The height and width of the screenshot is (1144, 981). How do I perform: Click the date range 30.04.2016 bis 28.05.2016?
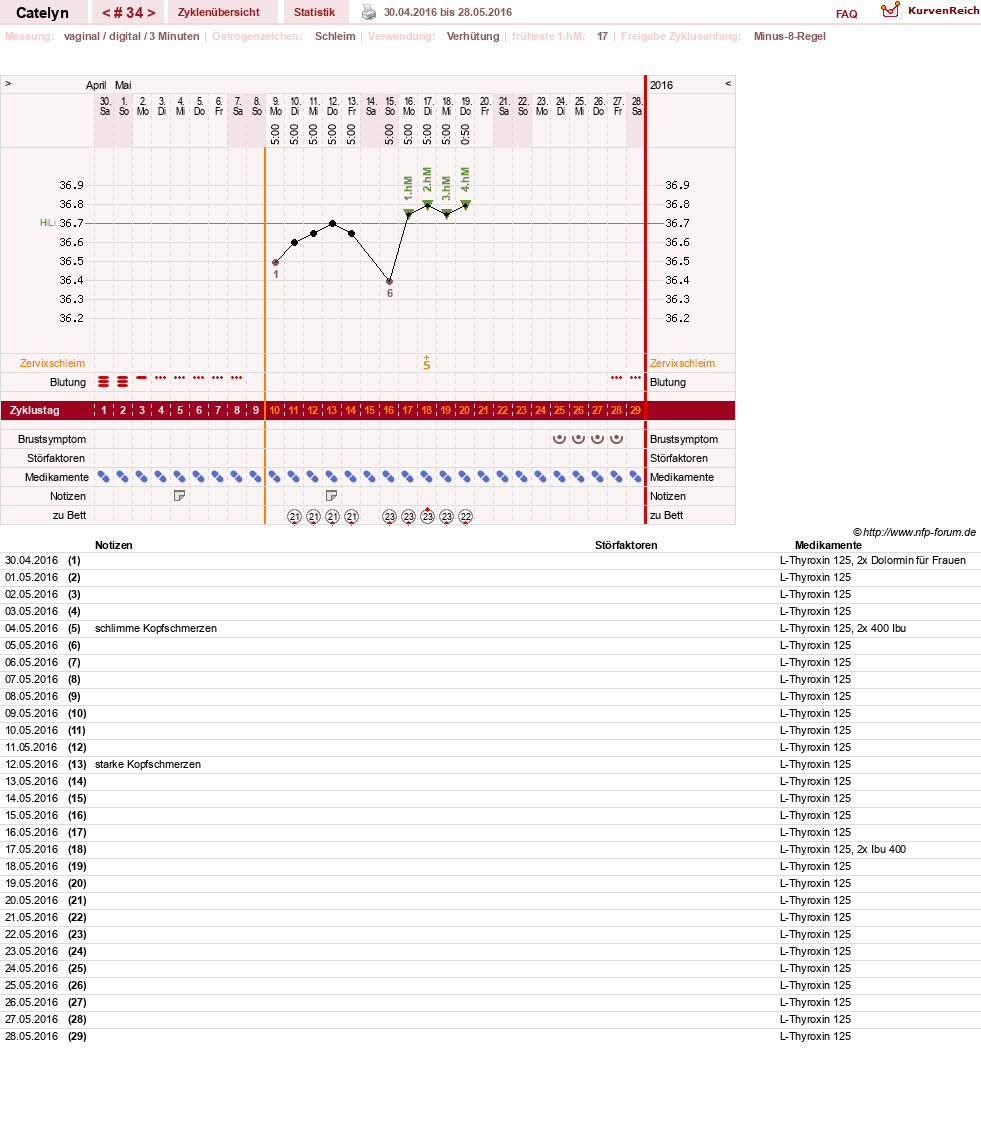click(x=448, y=12)
